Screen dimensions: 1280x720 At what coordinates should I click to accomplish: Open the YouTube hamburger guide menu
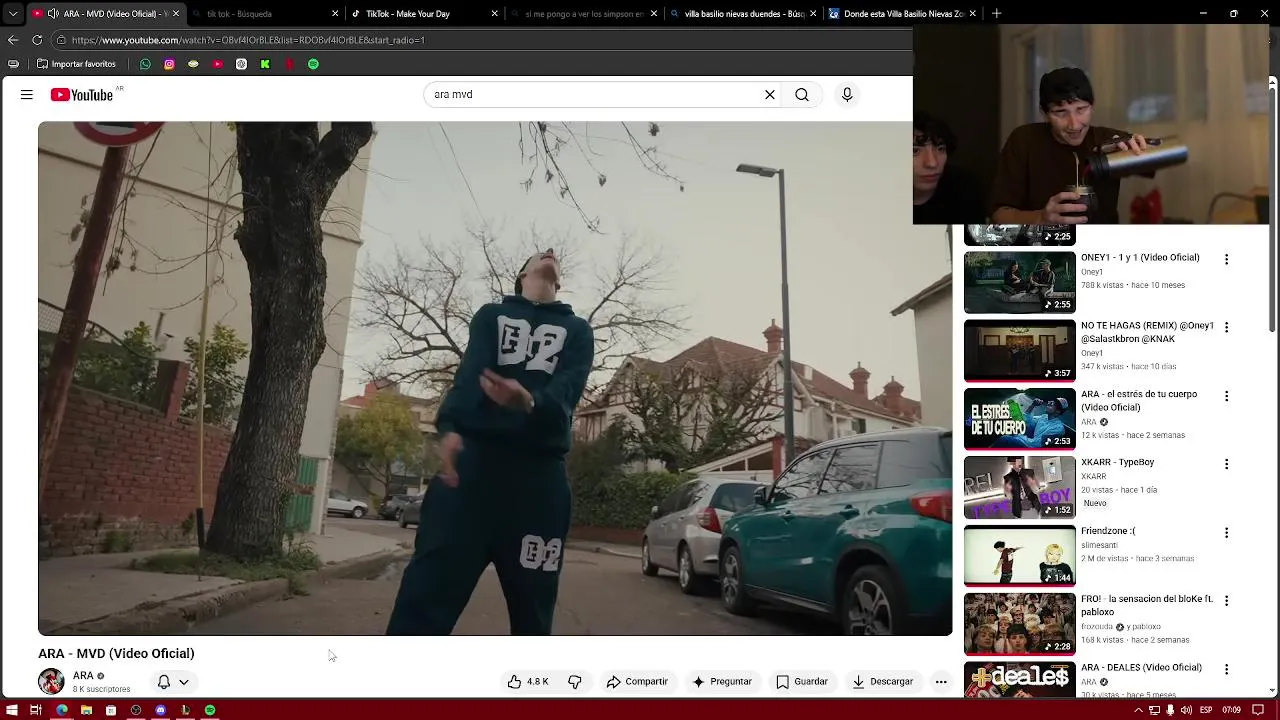click(x=27, y=95)
